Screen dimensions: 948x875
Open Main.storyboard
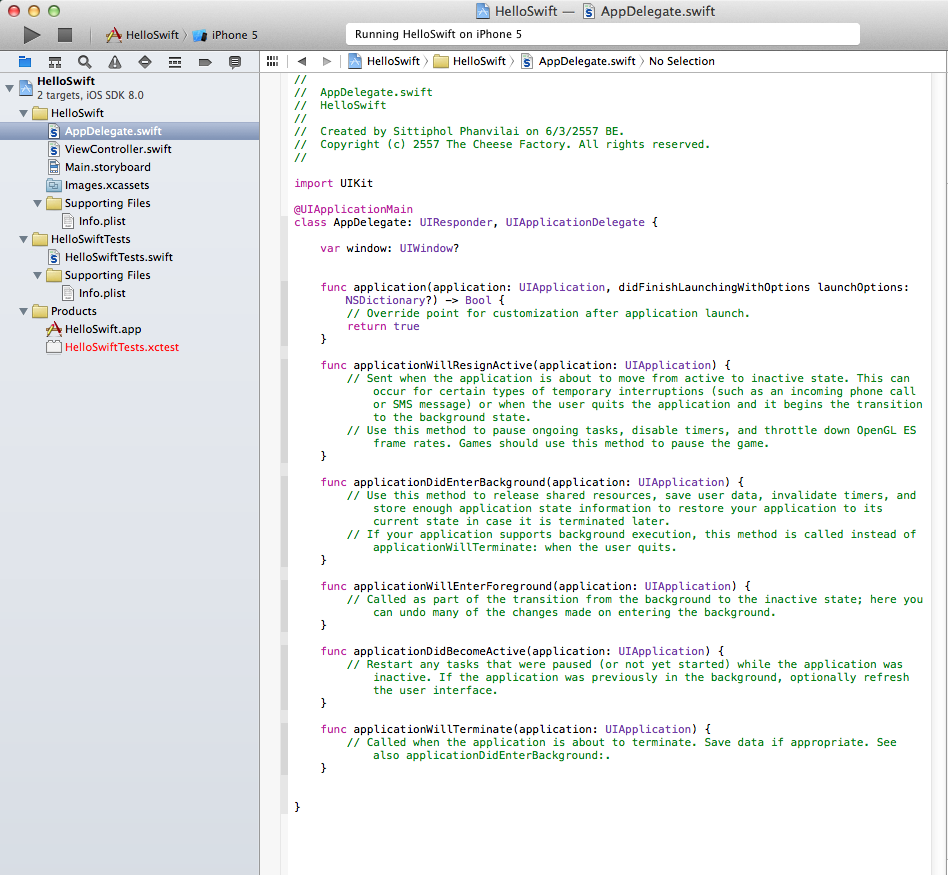(129, 167)
